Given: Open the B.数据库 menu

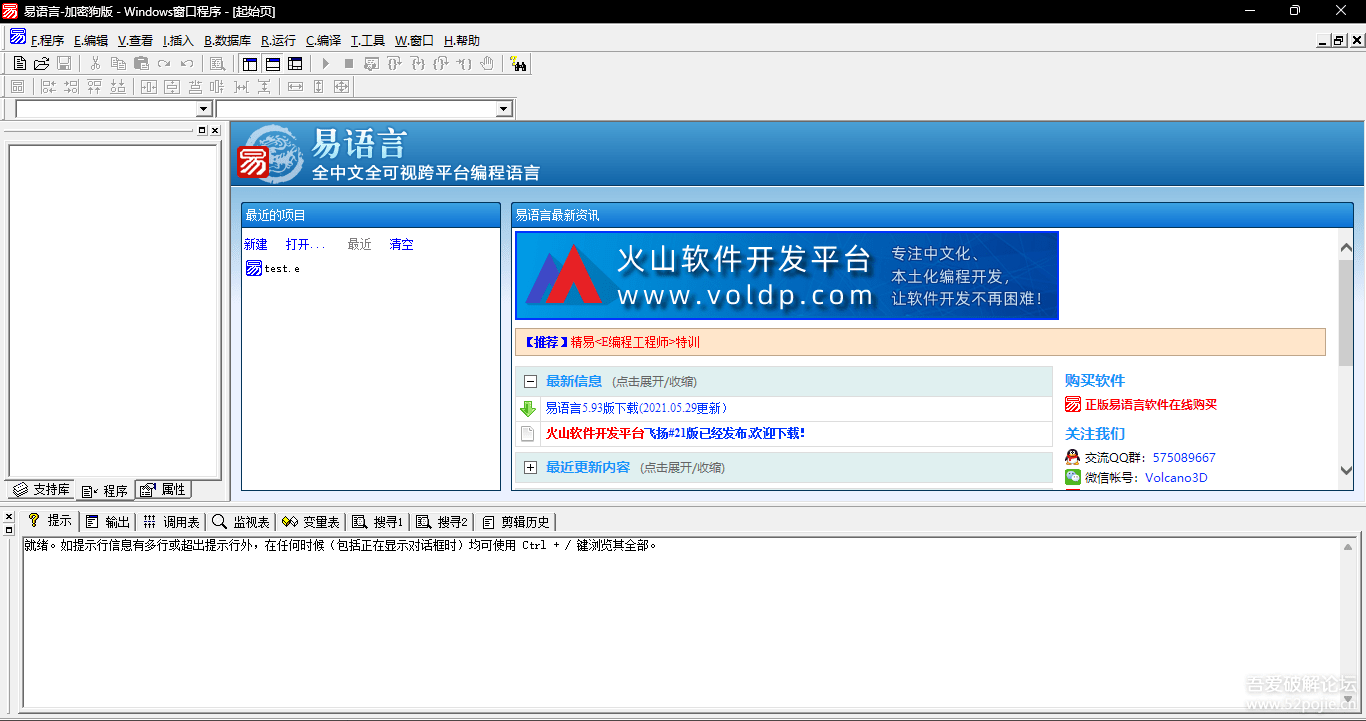Looking at the screenshot, I should (x=227, y=40).
